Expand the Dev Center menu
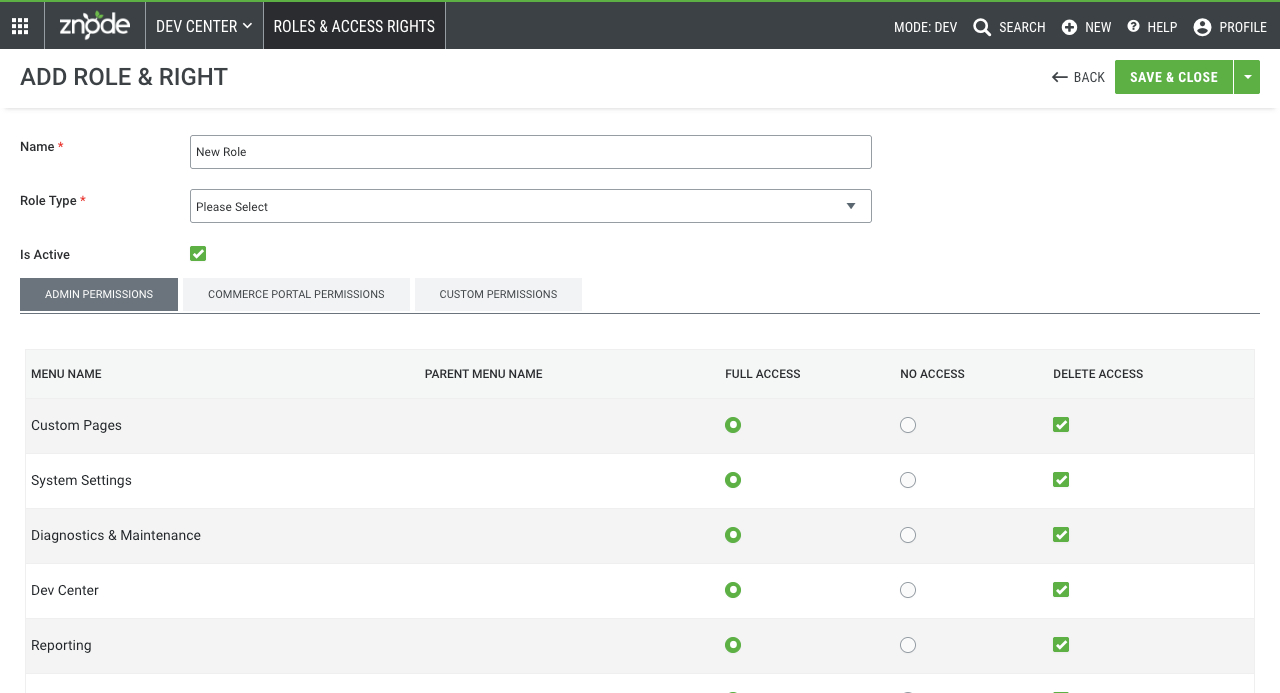 coord(204,26)
